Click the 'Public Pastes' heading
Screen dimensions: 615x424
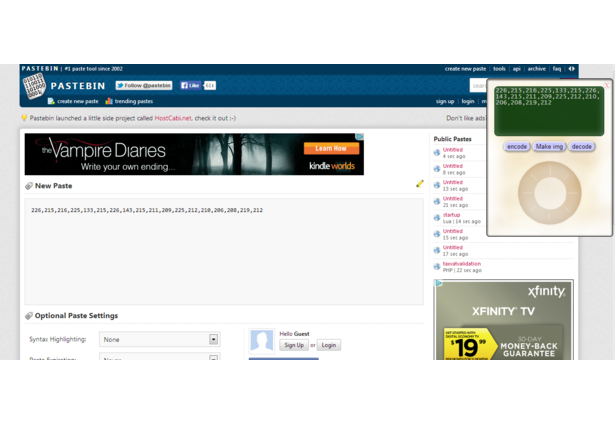click(x=452, y=139)
